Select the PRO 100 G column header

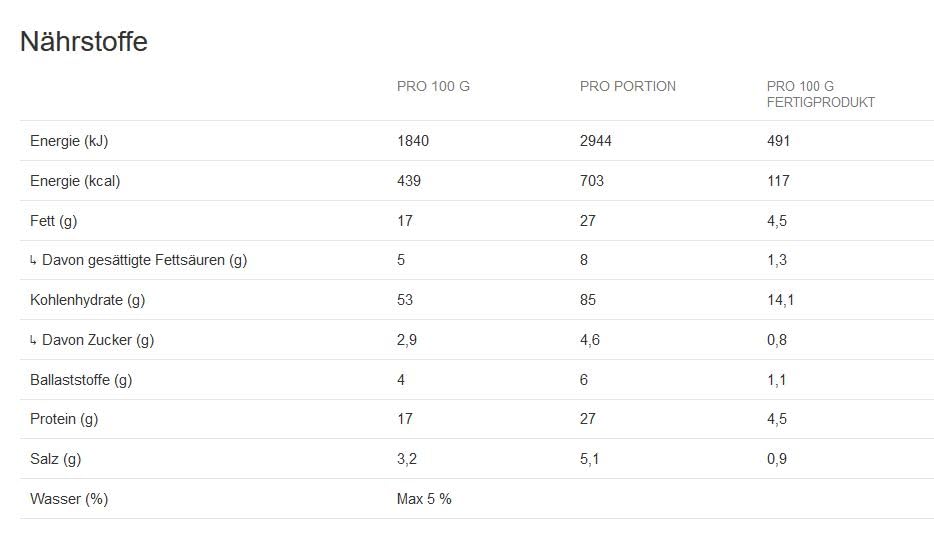[433, 87]
